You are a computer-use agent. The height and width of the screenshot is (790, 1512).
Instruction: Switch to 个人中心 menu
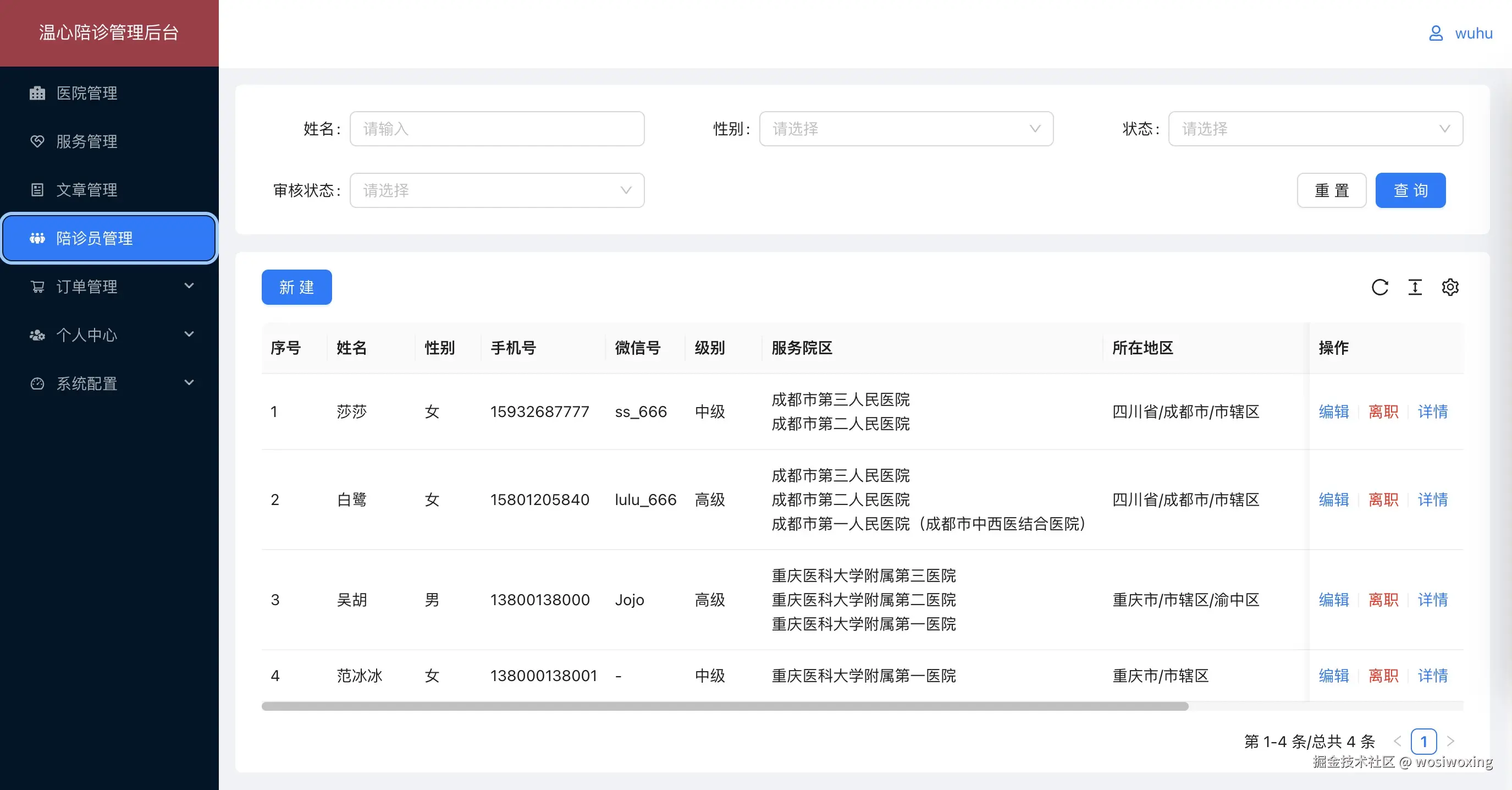[86, 334]
